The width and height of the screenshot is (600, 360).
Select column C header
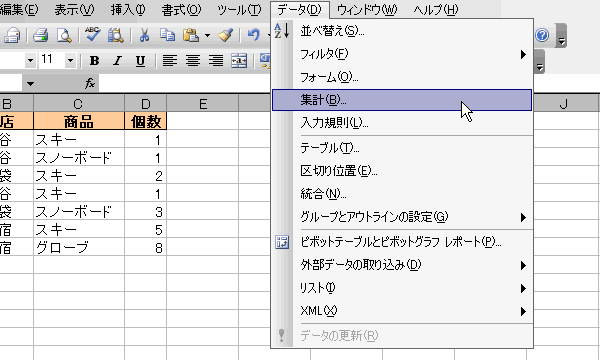point(79,103)
